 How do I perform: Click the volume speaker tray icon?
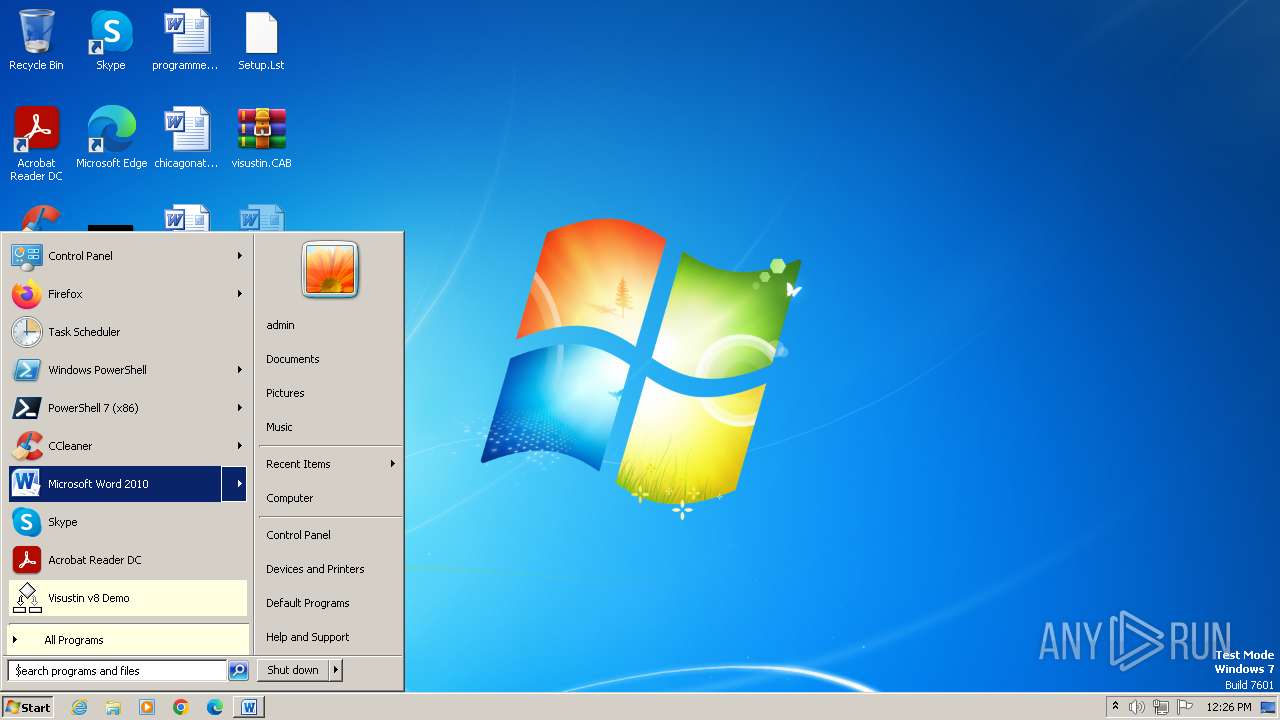pos(1137,707)
